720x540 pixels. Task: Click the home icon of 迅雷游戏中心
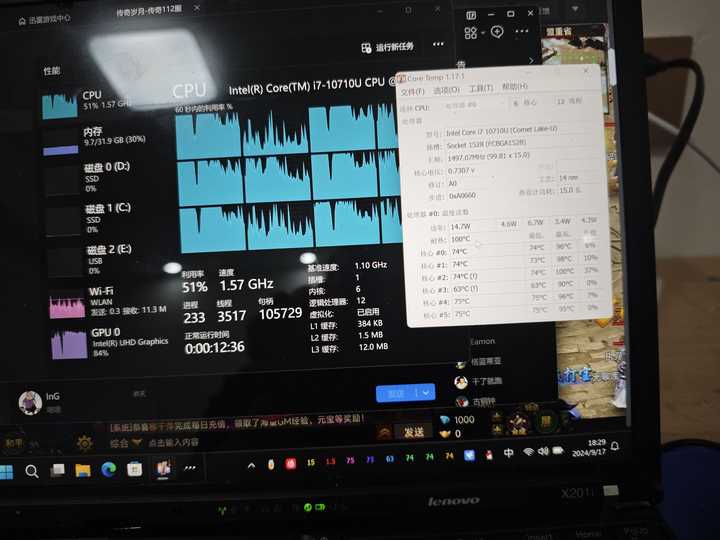[22, 21]
